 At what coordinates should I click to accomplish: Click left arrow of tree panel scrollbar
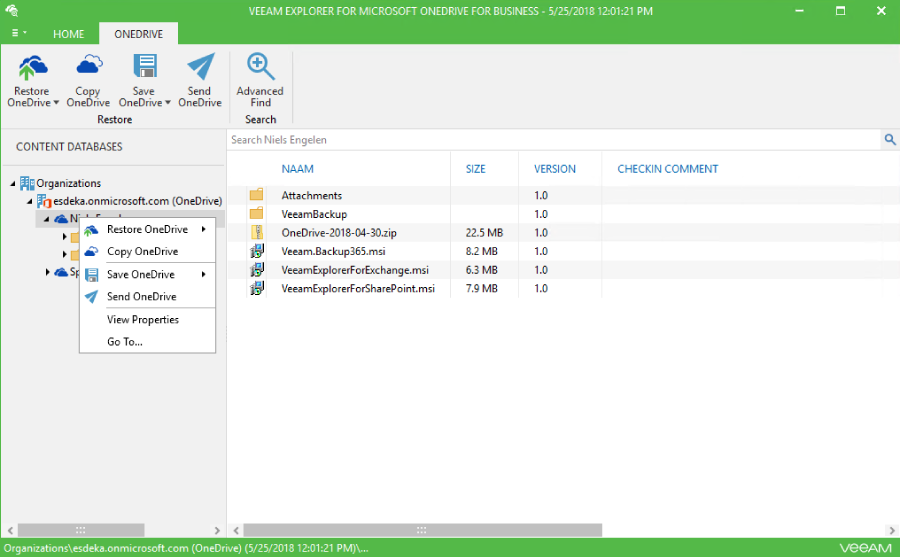click(x=10, y=530)
